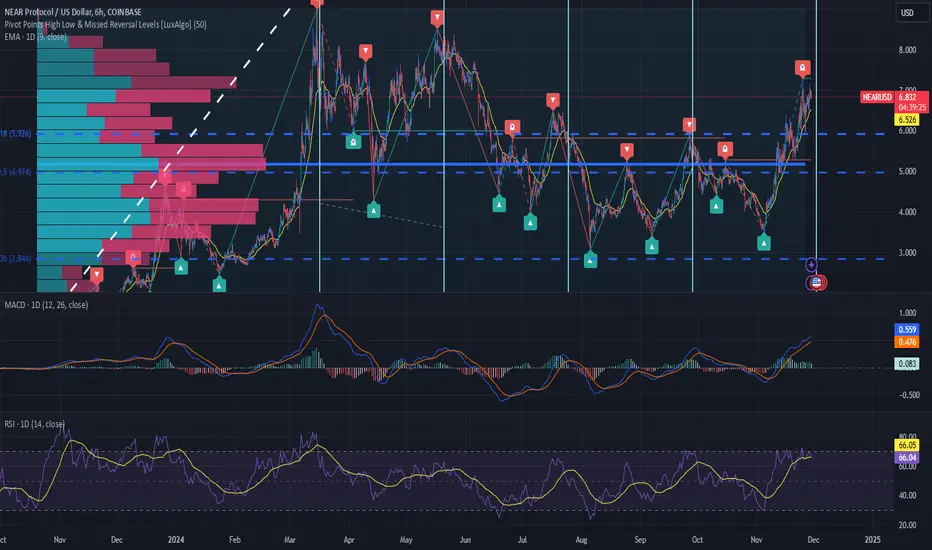Click green pivot low marker in mid-October
Viewport: 932px width, 550px height.
(x=716, y=206)
